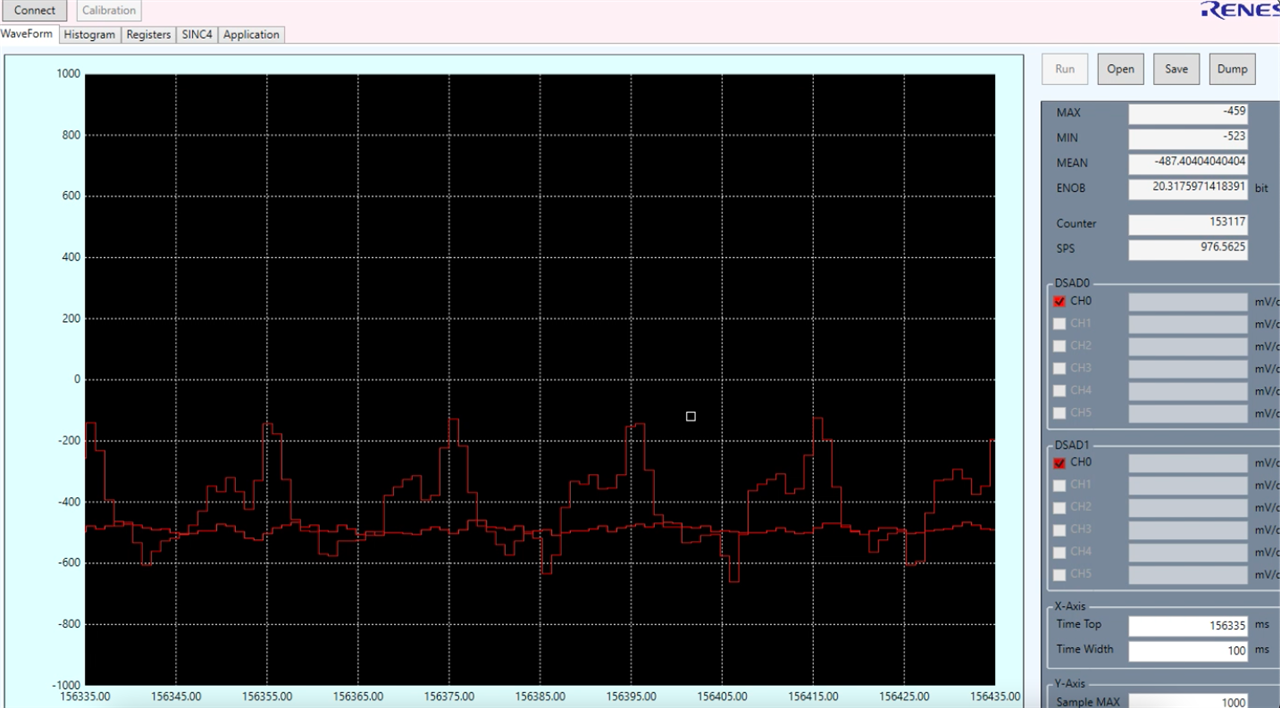
Task: Open the Application tab
Action: coord(251,34)
